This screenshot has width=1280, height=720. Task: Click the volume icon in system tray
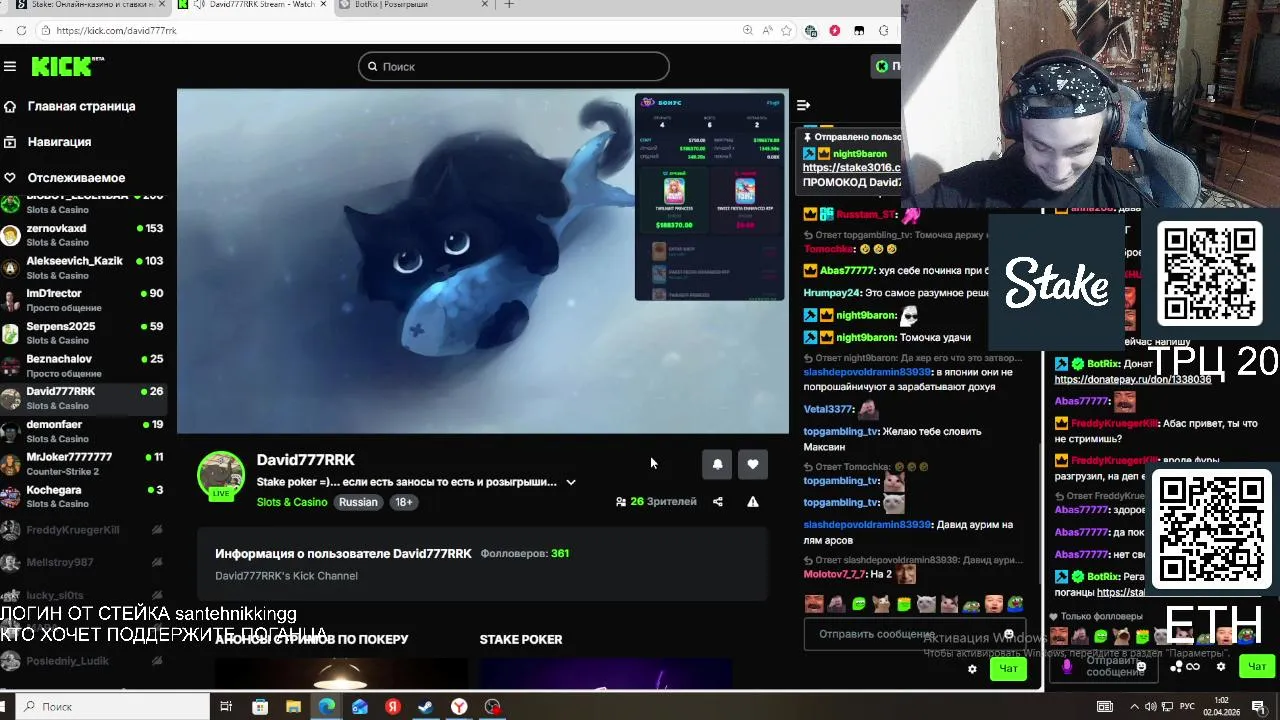pos(1150,707)
